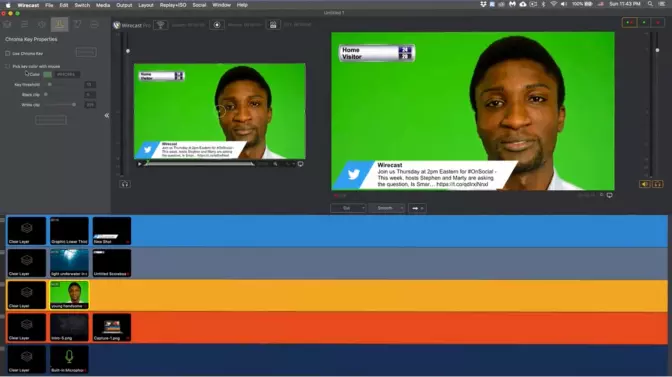Click the preview playback scrubber bar

(199, 164)
